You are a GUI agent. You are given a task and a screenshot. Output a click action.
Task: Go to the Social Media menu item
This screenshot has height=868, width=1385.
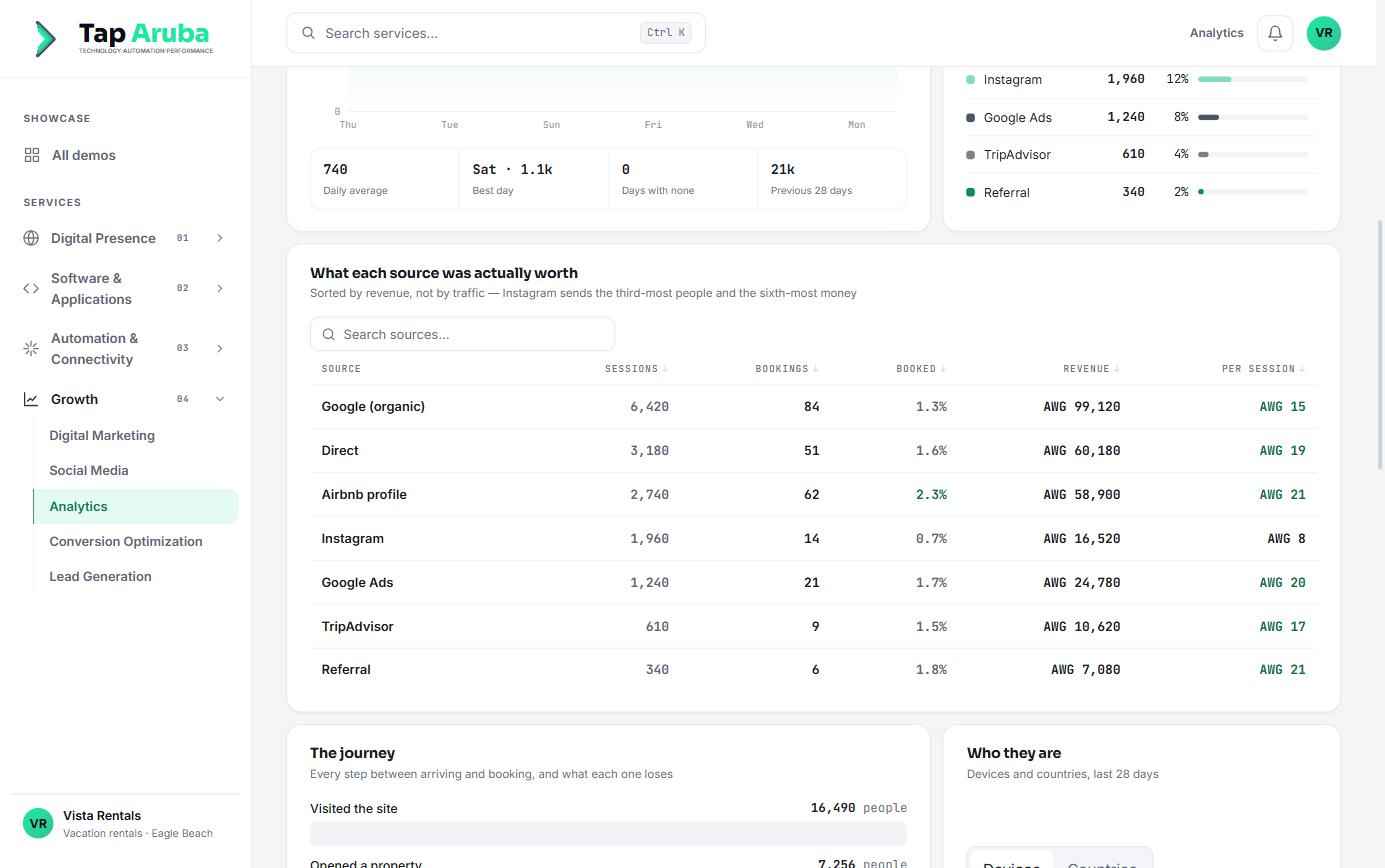pos(89,470)
